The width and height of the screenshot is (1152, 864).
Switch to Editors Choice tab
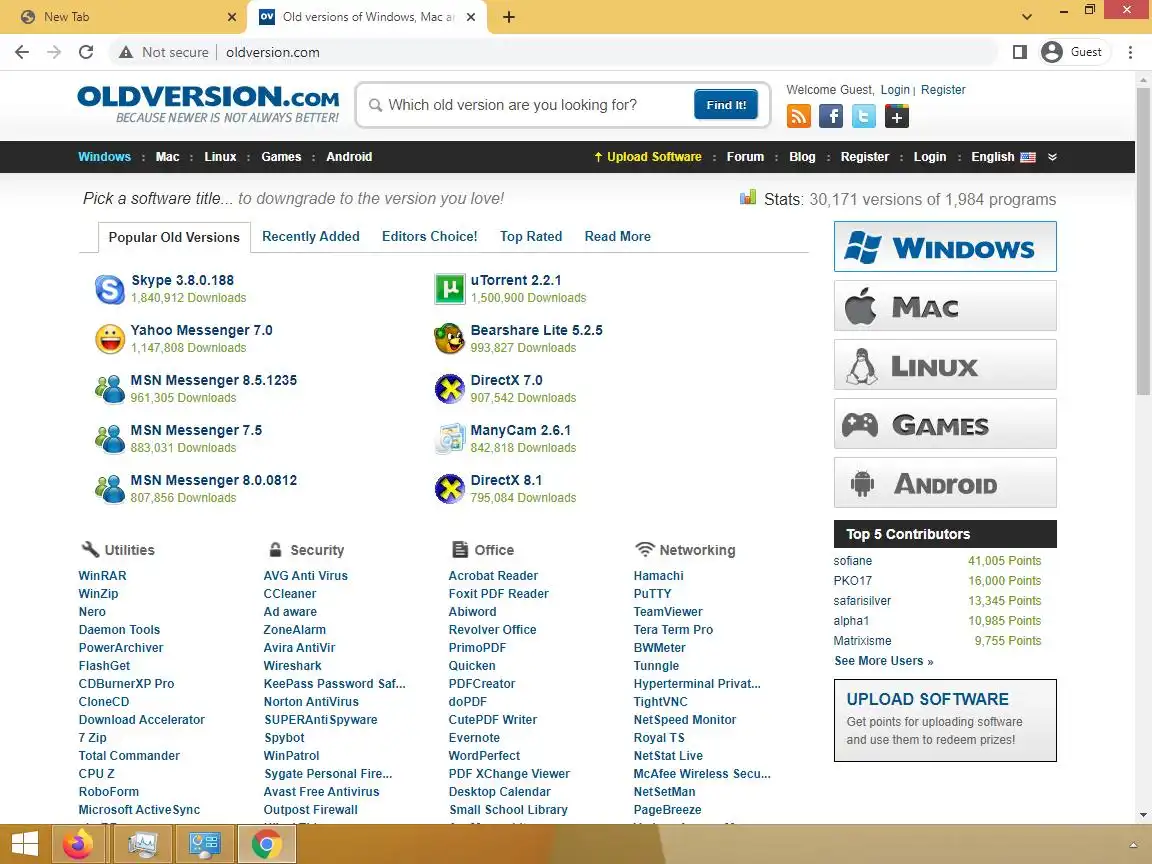coord(430,237)
